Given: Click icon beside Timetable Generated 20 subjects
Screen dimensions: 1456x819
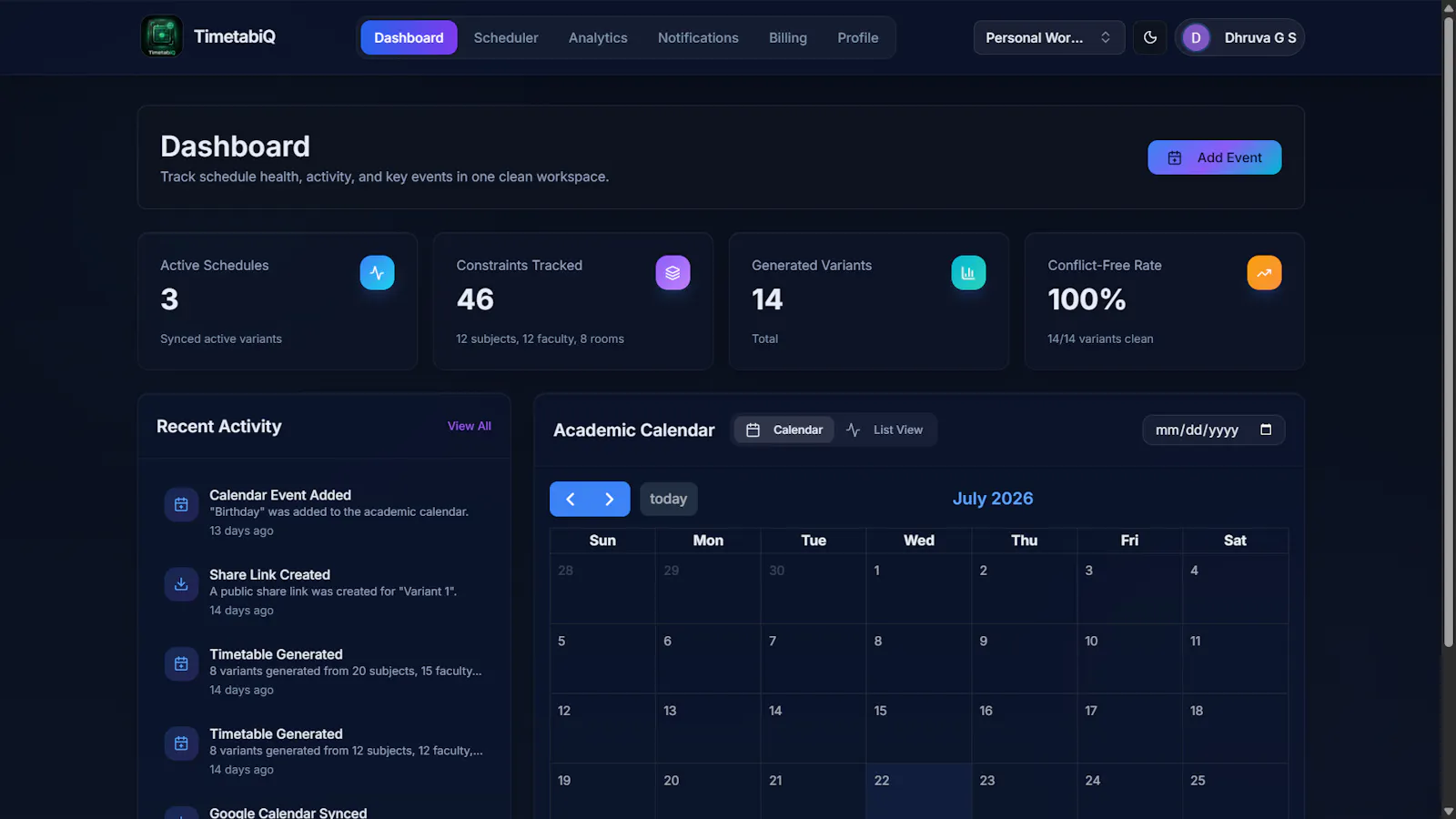Looking at the screenshot, I should [x=181, y=663].
